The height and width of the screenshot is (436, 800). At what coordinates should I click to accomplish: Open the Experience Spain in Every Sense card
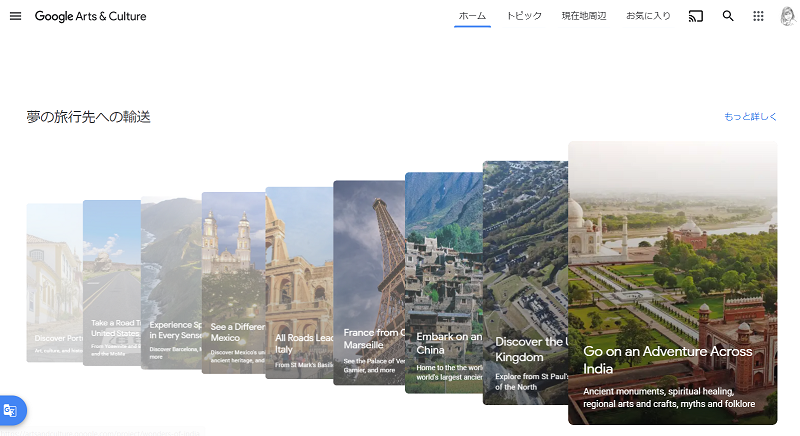(170, 282)
